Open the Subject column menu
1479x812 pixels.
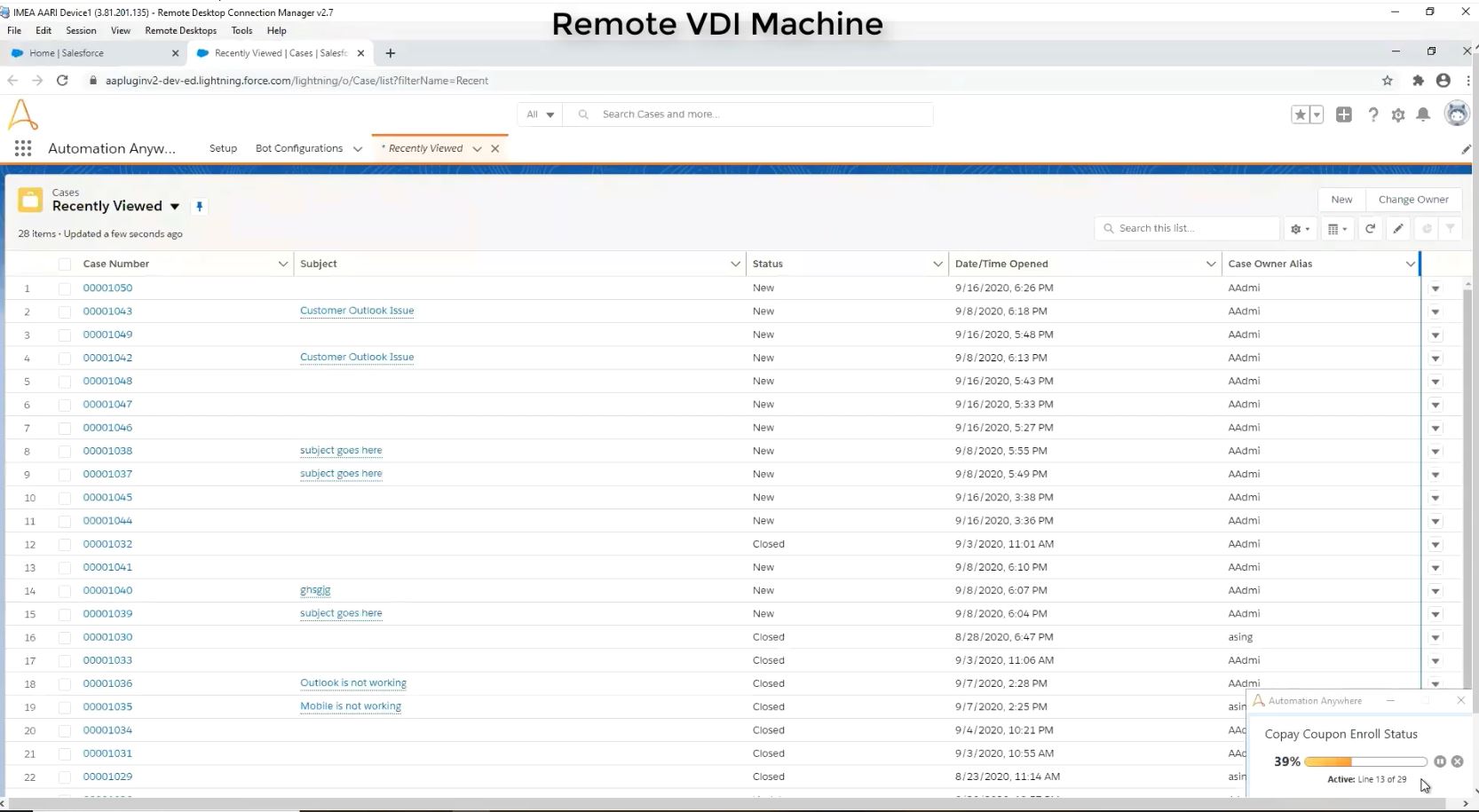tap(735, 264)
